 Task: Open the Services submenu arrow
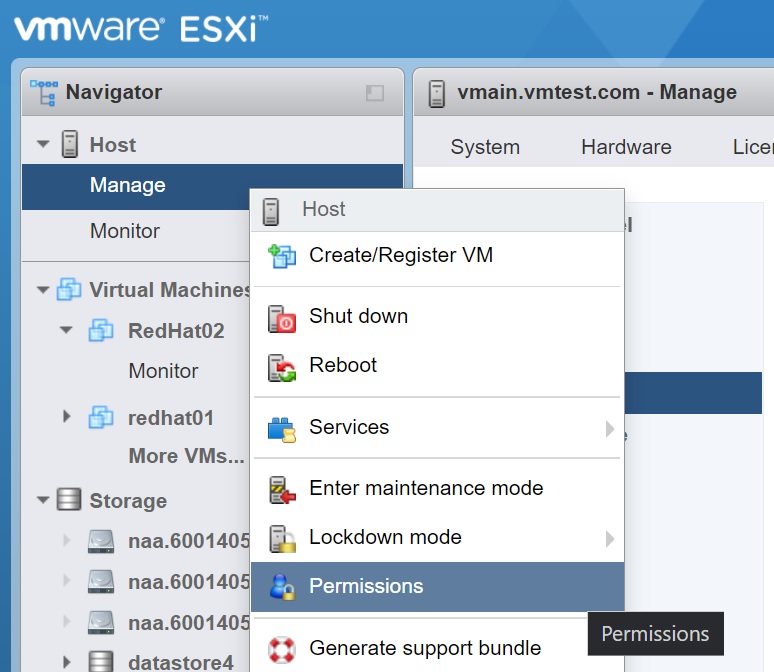[x=609, y=428]
